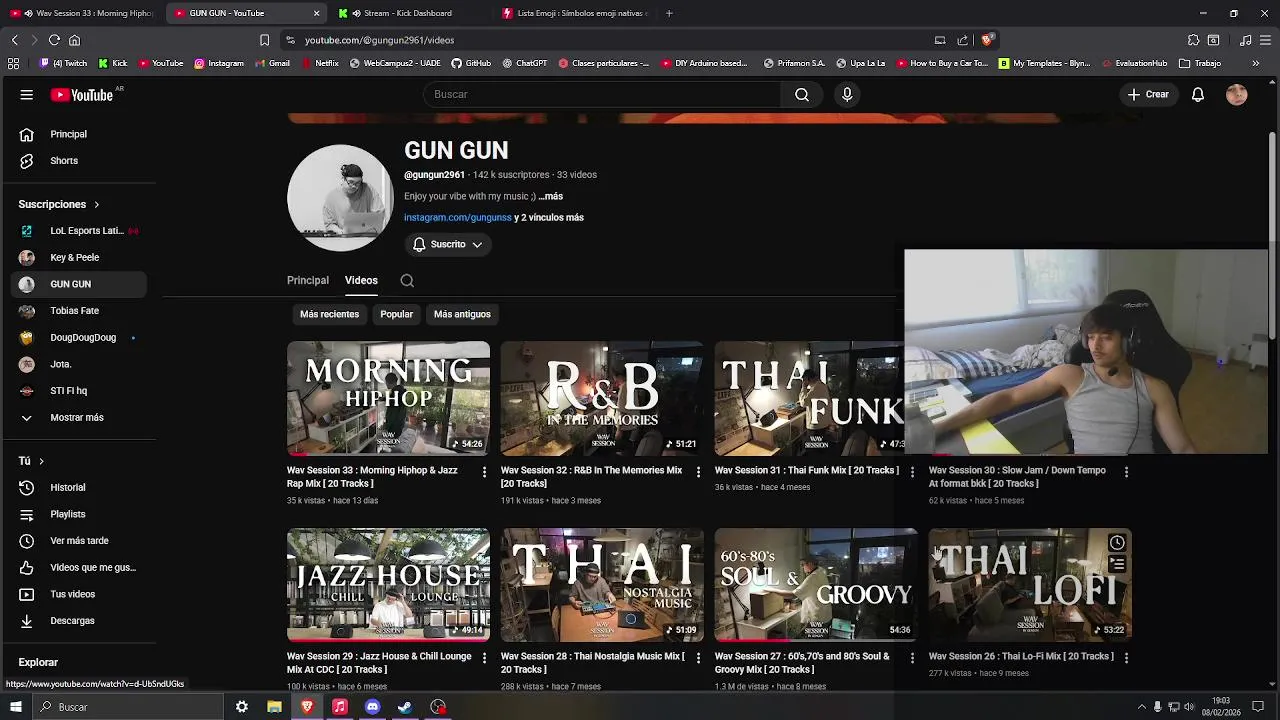Play Wav Session 29 Jazz House thumbnail
Image resolution: width=1280 pixels, height=720 pixels.
pos(388,585)
